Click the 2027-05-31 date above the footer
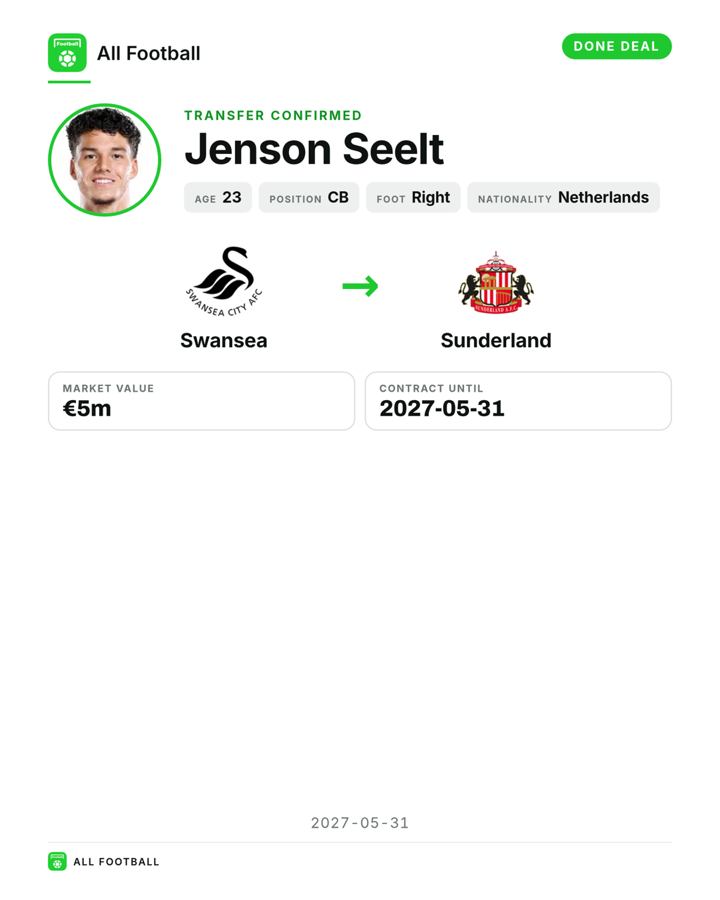Image resolution: width=720 pixels, height=900 pixels. click(360, 823)
